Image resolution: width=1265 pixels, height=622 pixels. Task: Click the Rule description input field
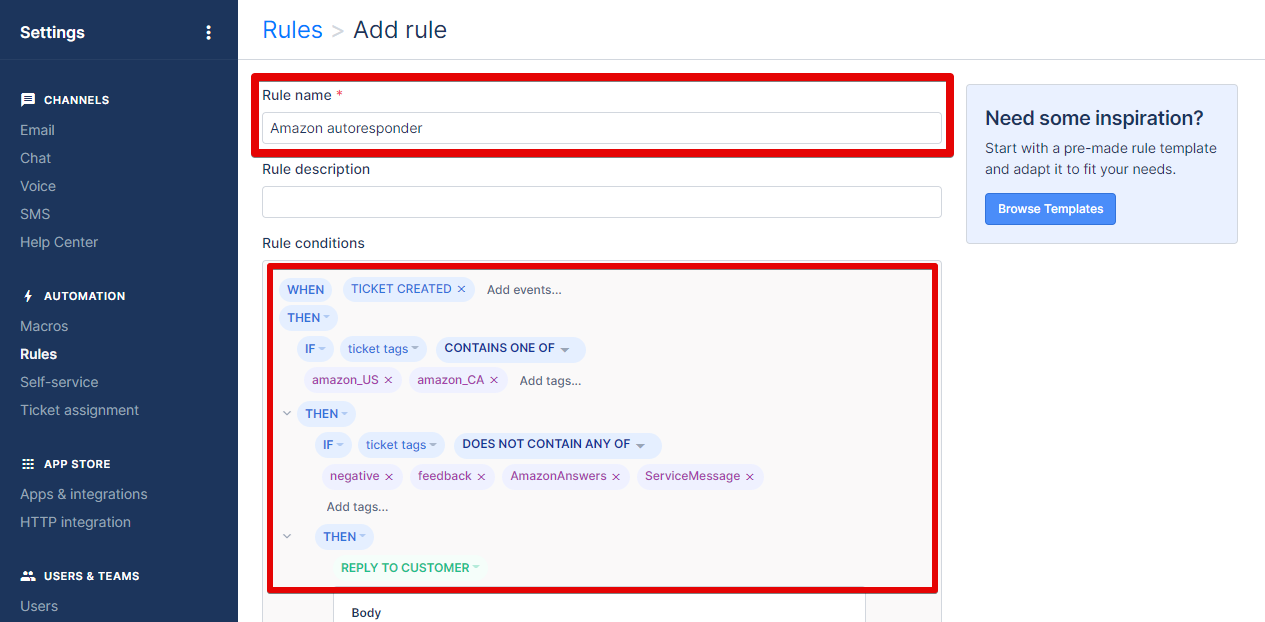pos(601,202)
